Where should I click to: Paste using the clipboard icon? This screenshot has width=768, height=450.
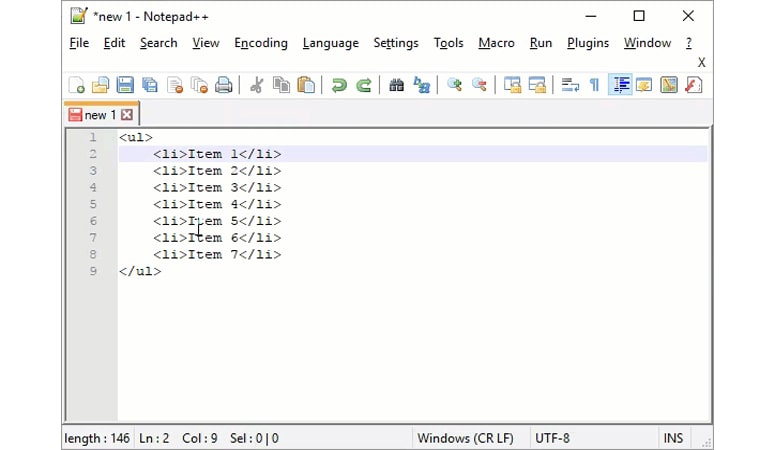pyautogui.click(x=306, y=85)
